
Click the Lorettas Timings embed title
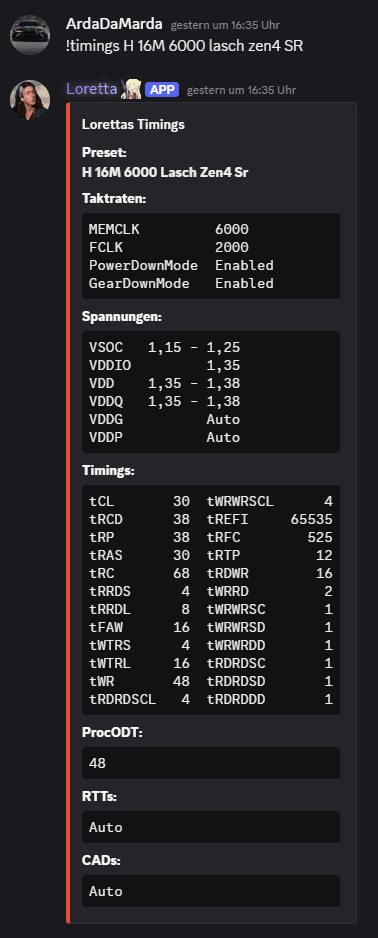coord(133,124)
